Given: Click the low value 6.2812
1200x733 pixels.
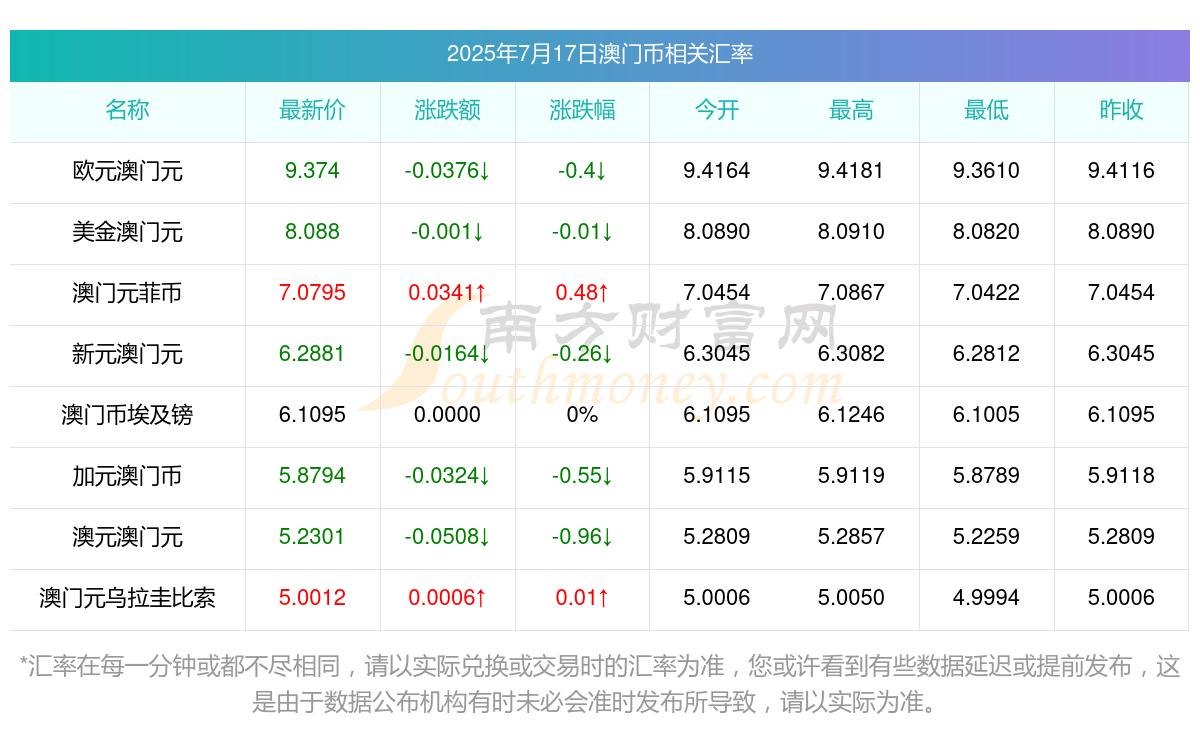Looking at the screenshot, I should pyautogui.click(x=987, y=354).
